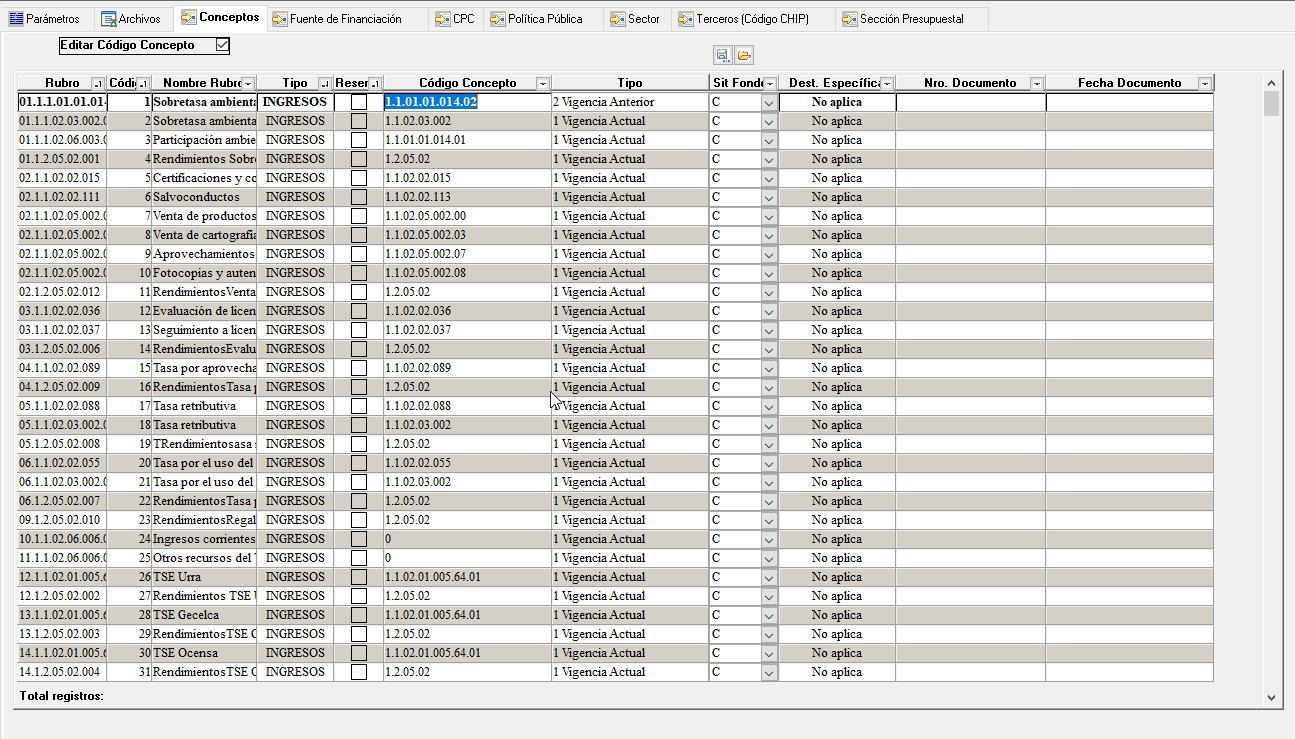Check the Reserva box for TSE Urra row
Viewport: 1295px width, 739px height.
pyautogui.click(x=358, y=577)
